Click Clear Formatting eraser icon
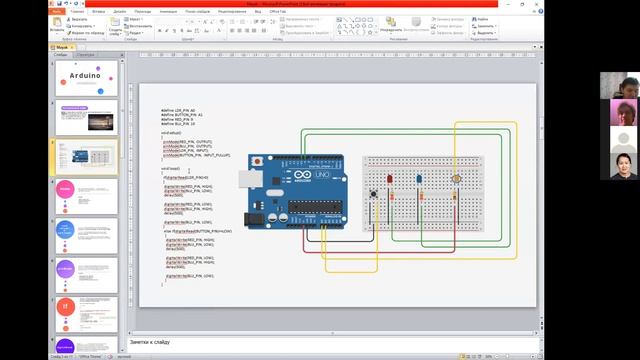This screenshot has height=360, width=640. pyautogui.click(x=222, y=22)
